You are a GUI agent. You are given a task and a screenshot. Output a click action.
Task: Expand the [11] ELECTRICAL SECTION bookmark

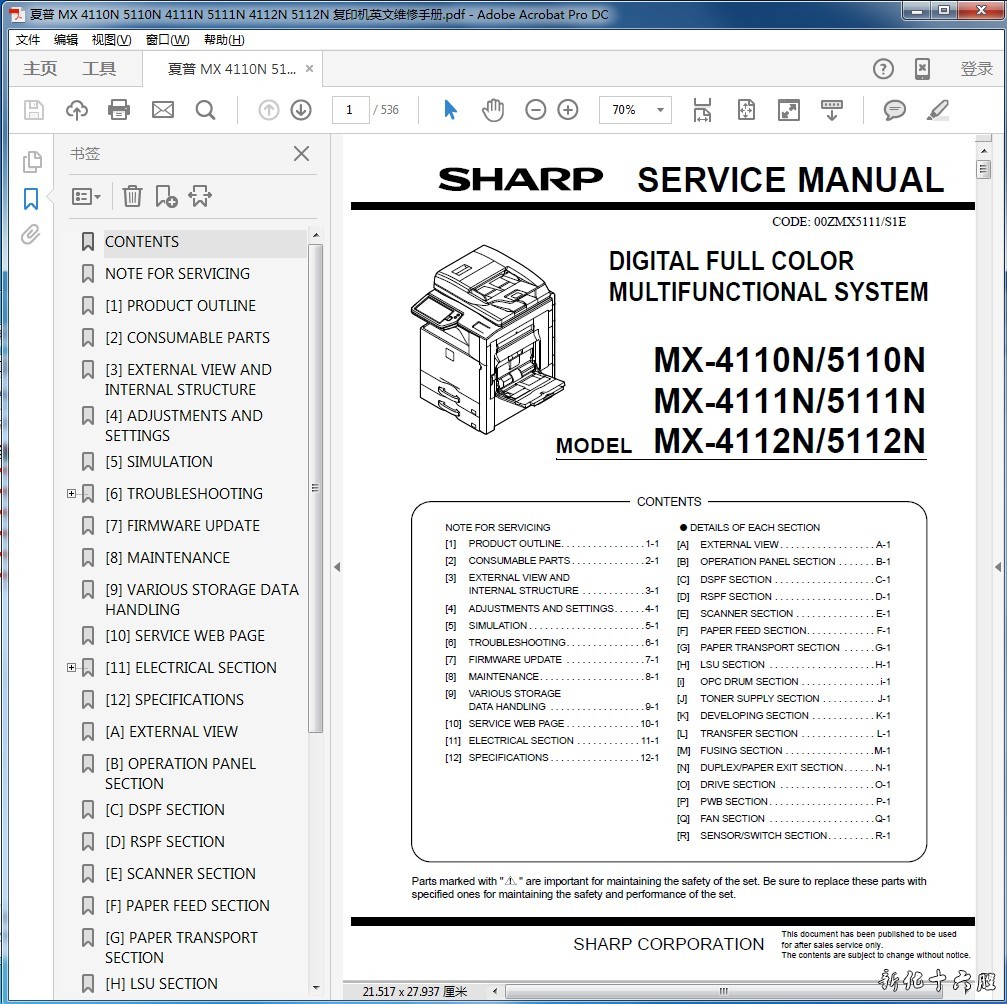[x=71, y=668]
